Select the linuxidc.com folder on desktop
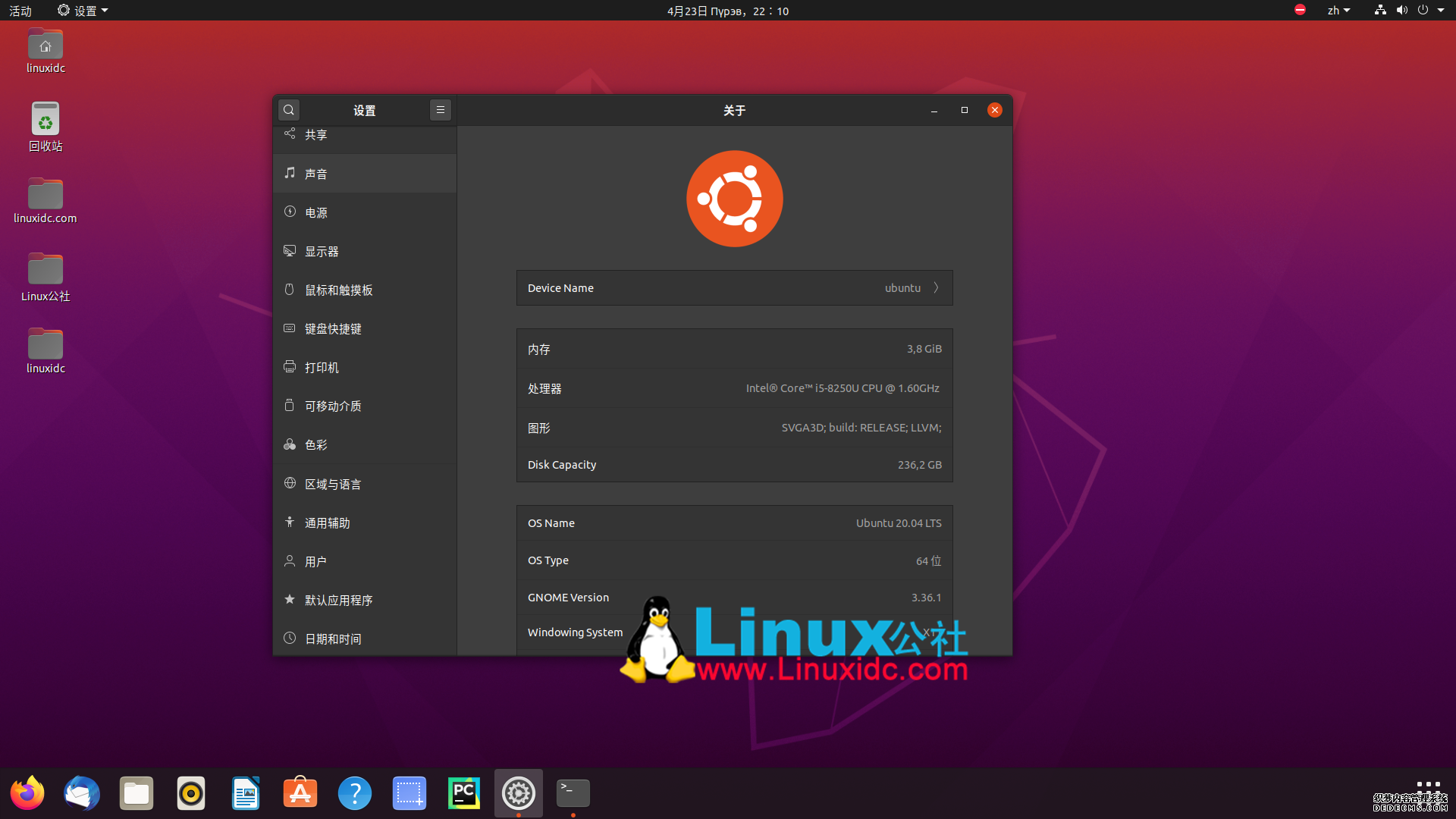 45,201
